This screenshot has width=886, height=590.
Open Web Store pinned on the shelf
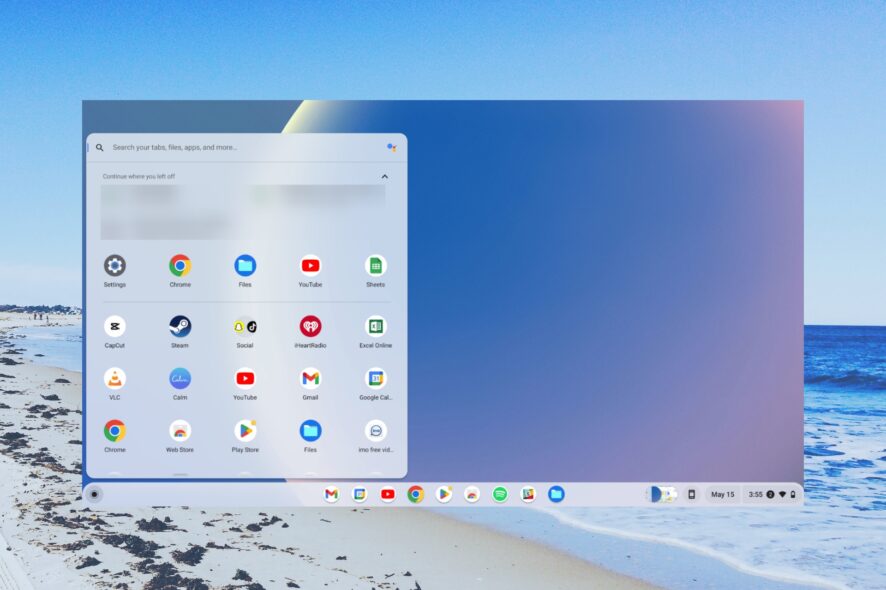tap(472, 494)
